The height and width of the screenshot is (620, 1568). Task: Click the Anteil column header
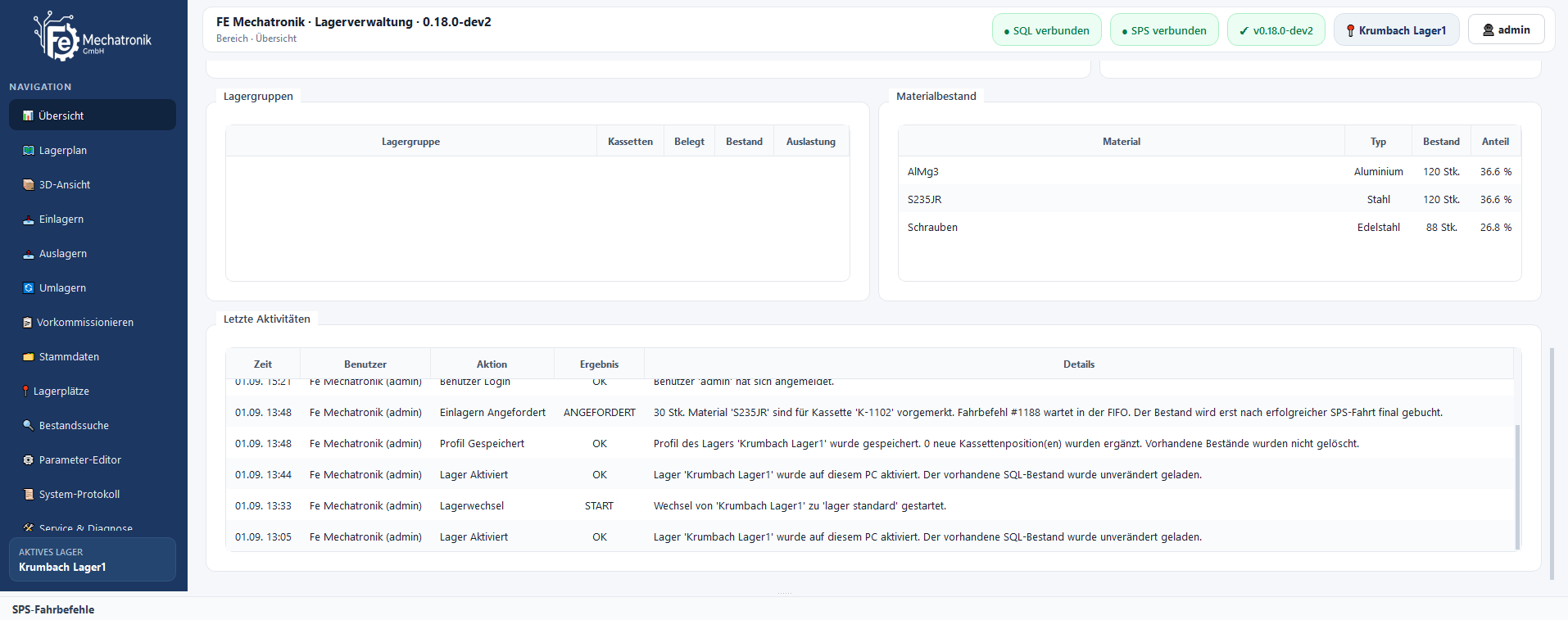[1495, 142]
